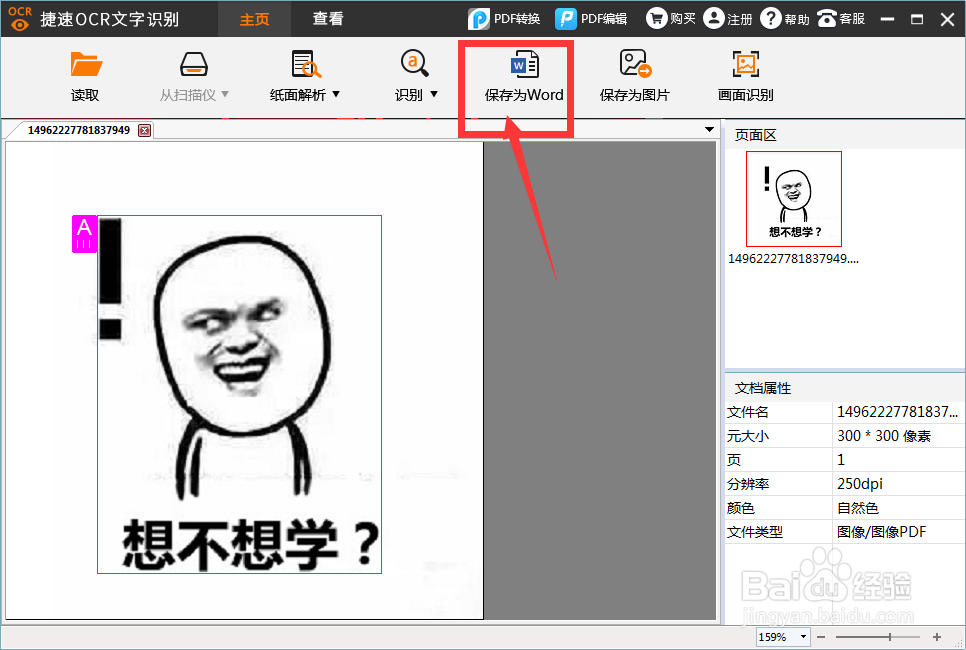Switch to the 查看 tab

328,19
